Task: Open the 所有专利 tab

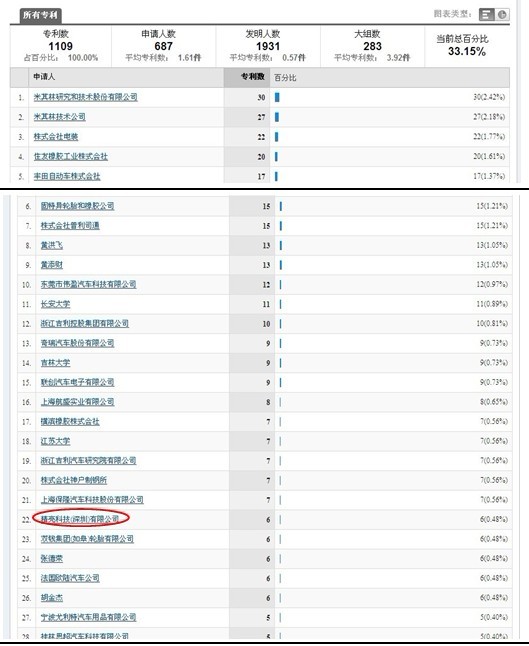Action: pyautogui.click(x=40, y=15)
